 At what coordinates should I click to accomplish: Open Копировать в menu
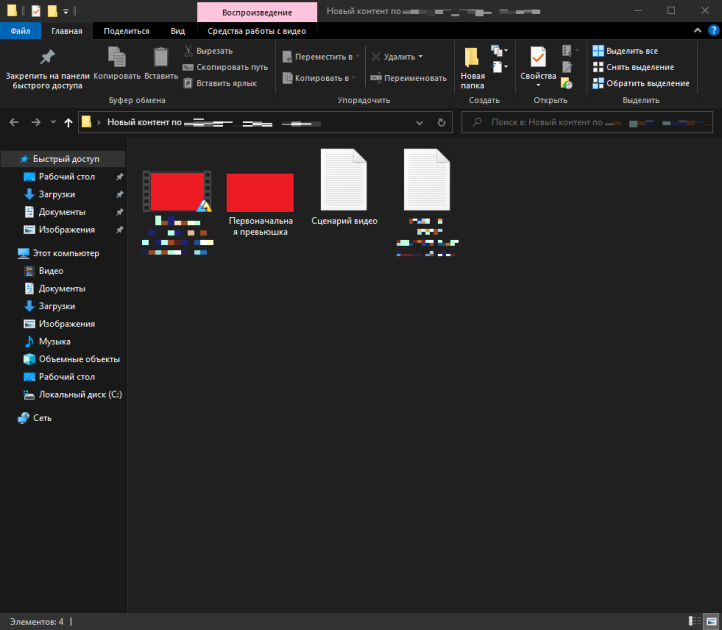[319, 78]
